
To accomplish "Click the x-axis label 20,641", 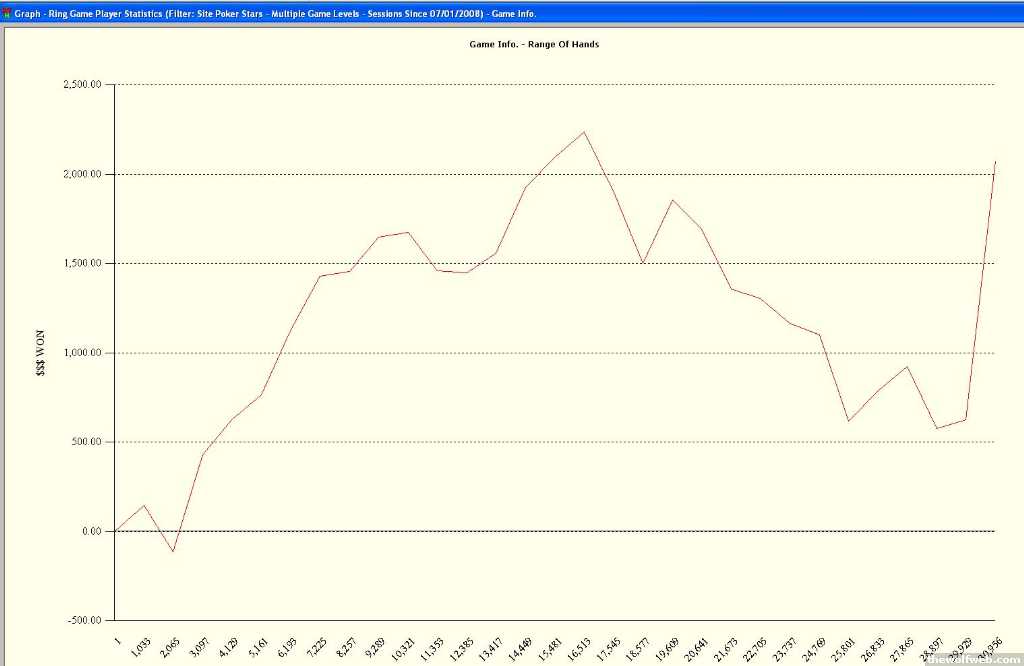I will [696, 648].
